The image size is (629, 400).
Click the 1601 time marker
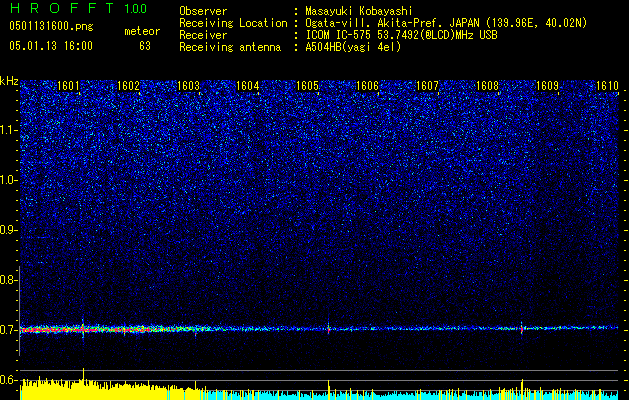[68, 86]
